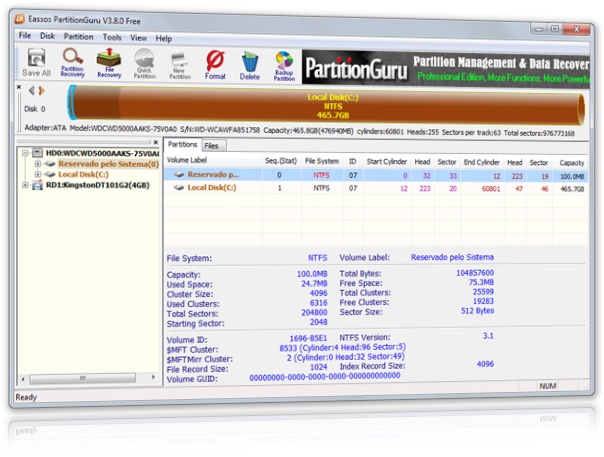Click the Delete partition icon
Viewport: 604px width, 457px height.
point(250,66)
